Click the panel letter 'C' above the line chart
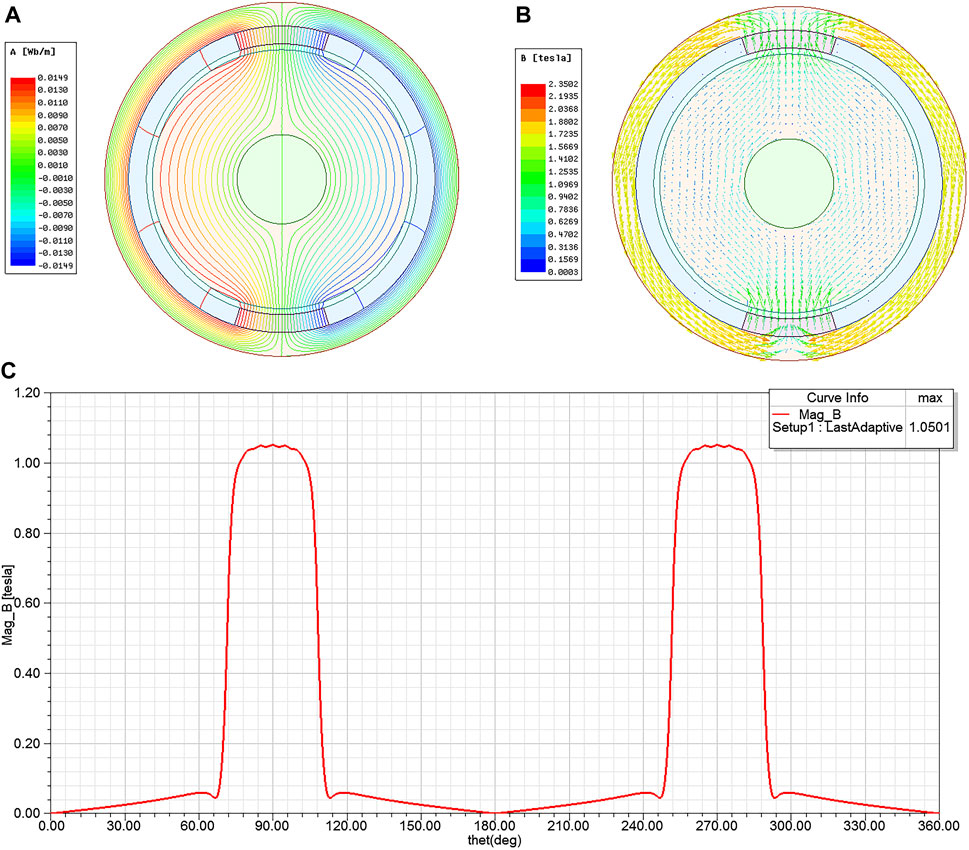Image resolution: width=969 pixels, height=850 pixels. (9, 370)
